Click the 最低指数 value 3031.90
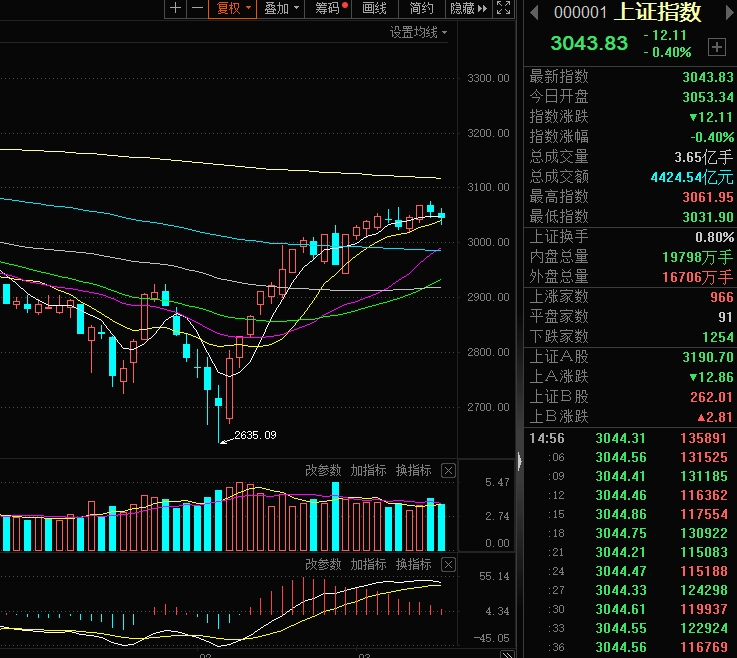The width and height of the screenshot is (737, 658). 708,217
